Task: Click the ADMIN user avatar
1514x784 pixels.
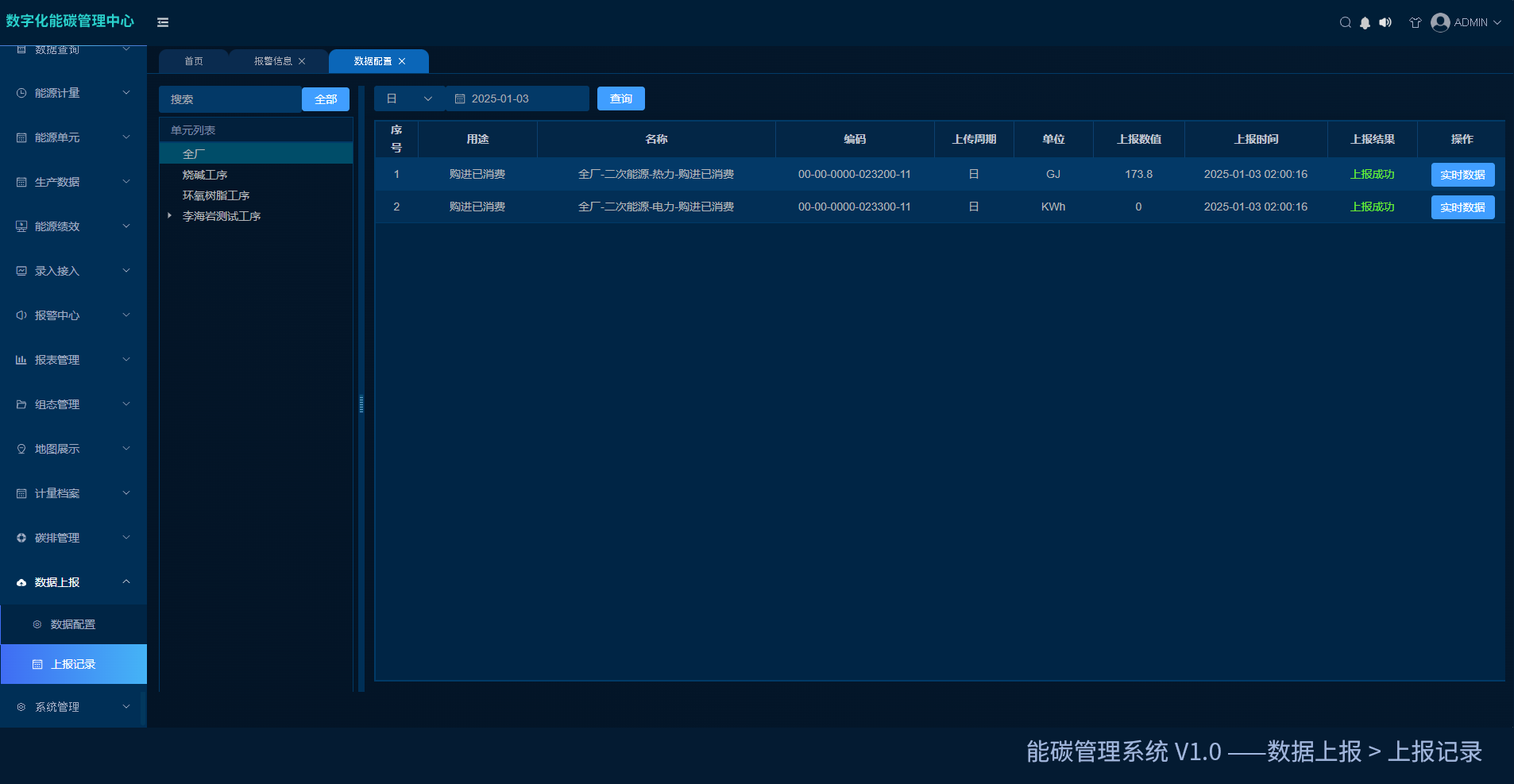Action: pyautogui.click(x=1440, y=22)
